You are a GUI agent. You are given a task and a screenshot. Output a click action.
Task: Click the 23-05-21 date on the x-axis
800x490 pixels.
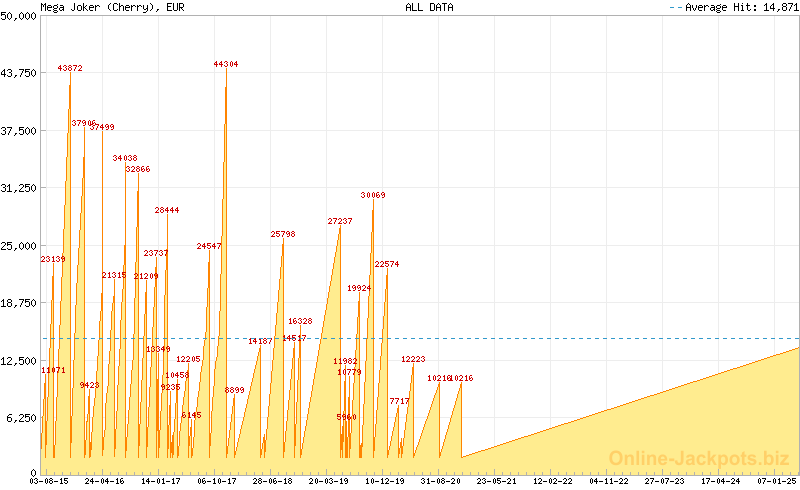tap(496, 481)
